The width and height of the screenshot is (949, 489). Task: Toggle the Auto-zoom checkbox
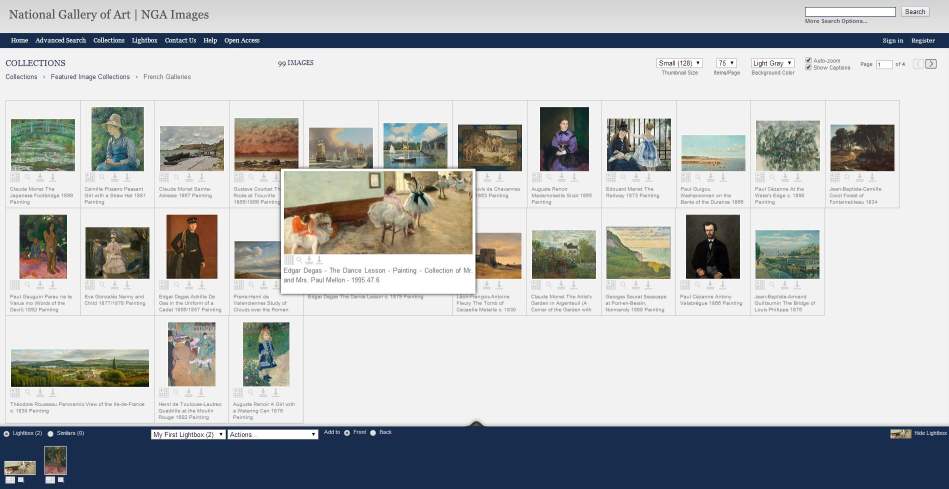pyautogui.click(x=809, y=60)
